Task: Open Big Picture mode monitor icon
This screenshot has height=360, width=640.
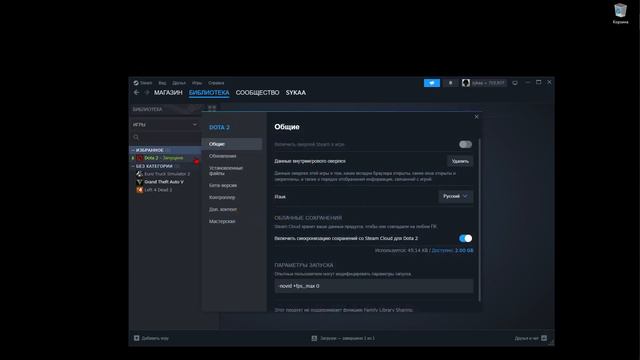Action: point(515,83)
